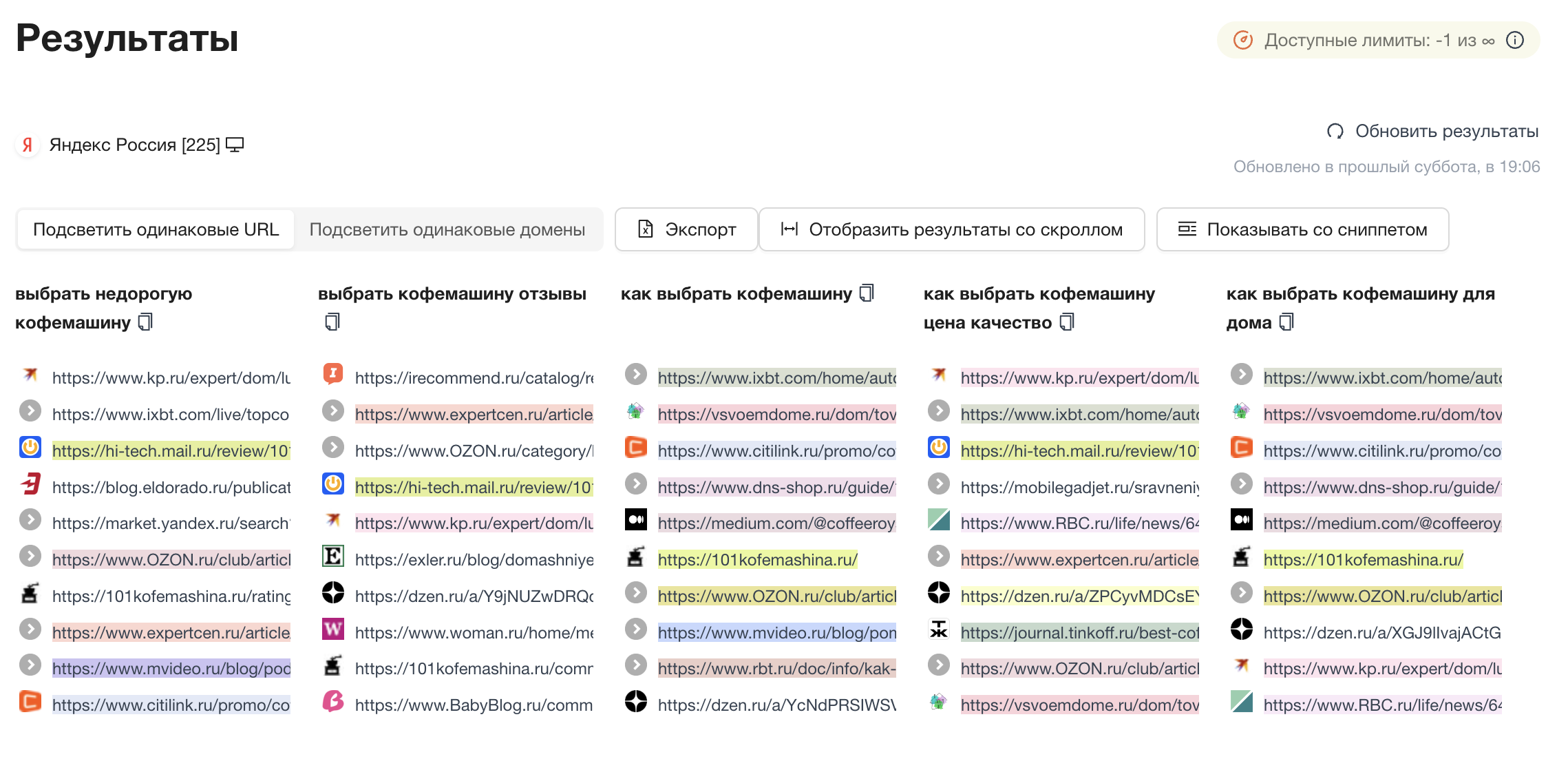Screen dimensions: 1568x759
Task: Click the limits gauge icon
Action: click(1242, 40)
